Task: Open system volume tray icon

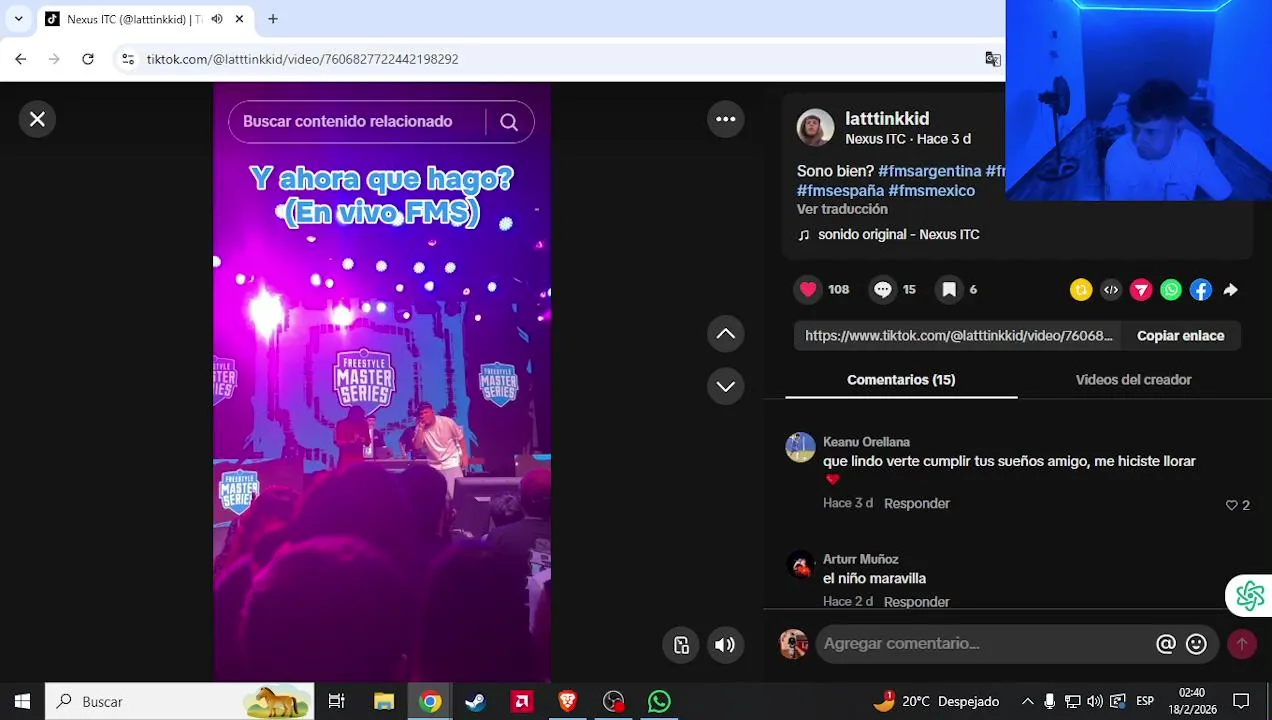Action: click(x=1095, y=702)
